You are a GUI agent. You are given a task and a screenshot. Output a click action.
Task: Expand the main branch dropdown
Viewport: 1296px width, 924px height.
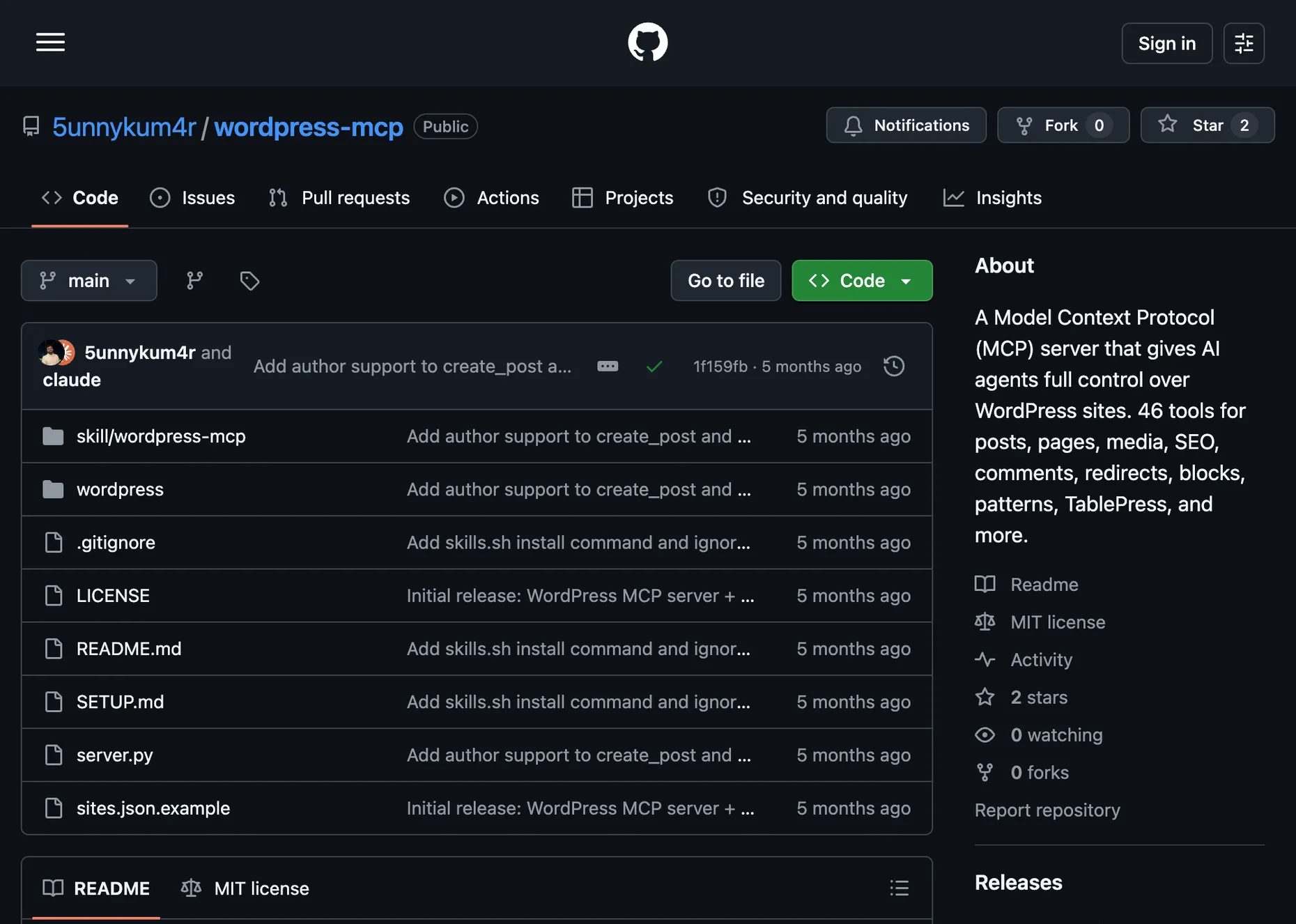[88, 281]
